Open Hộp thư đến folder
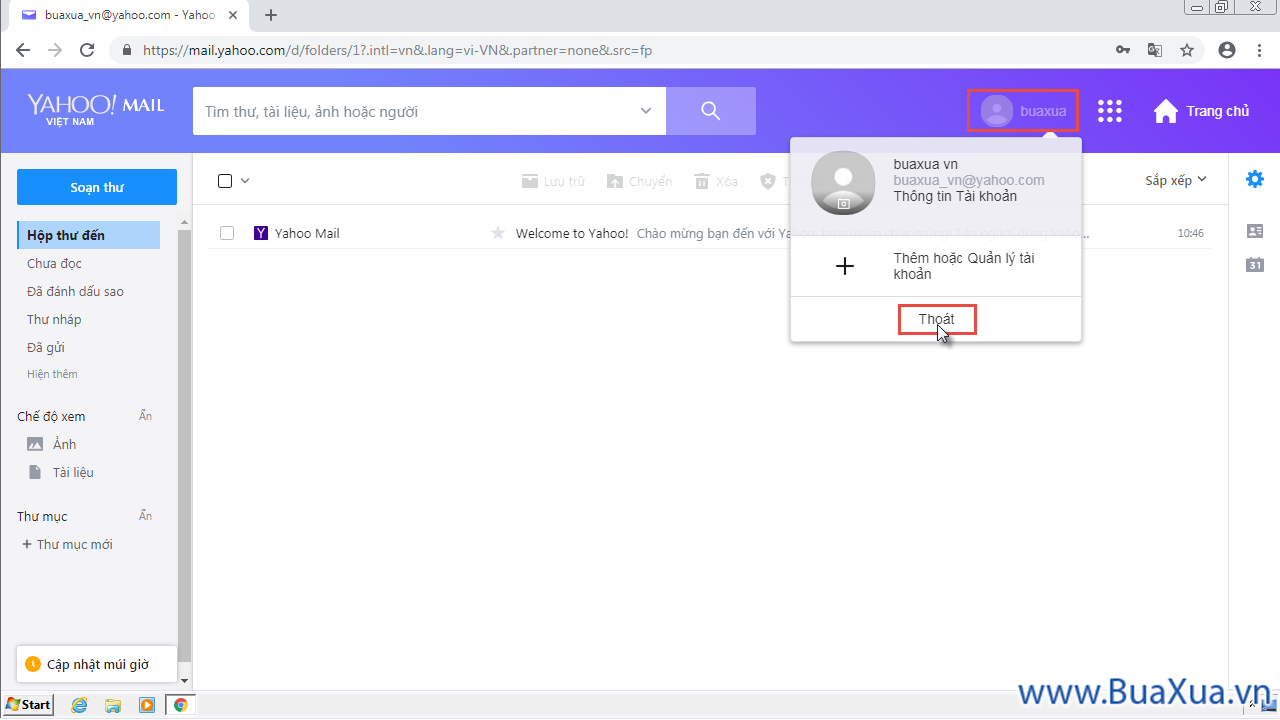The image size is (1280, 720). click(x=88, y=235)
